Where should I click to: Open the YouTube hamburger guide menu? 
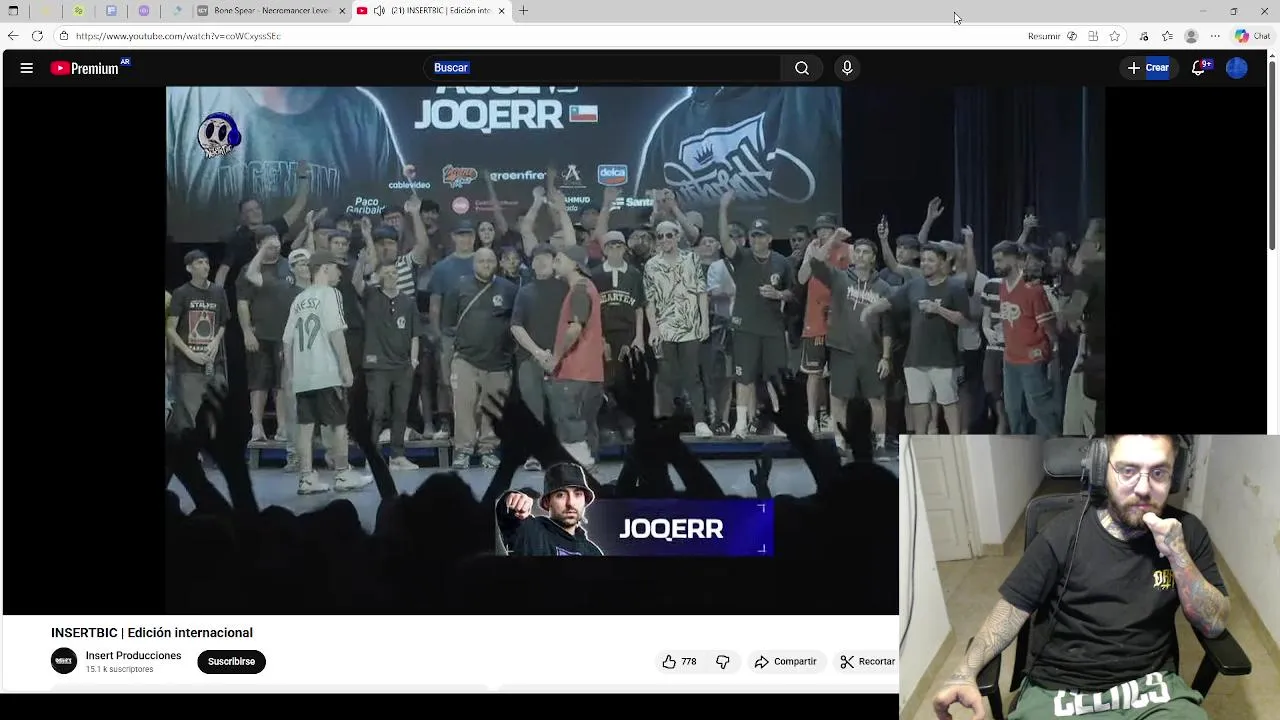click(x=27, y=68)
